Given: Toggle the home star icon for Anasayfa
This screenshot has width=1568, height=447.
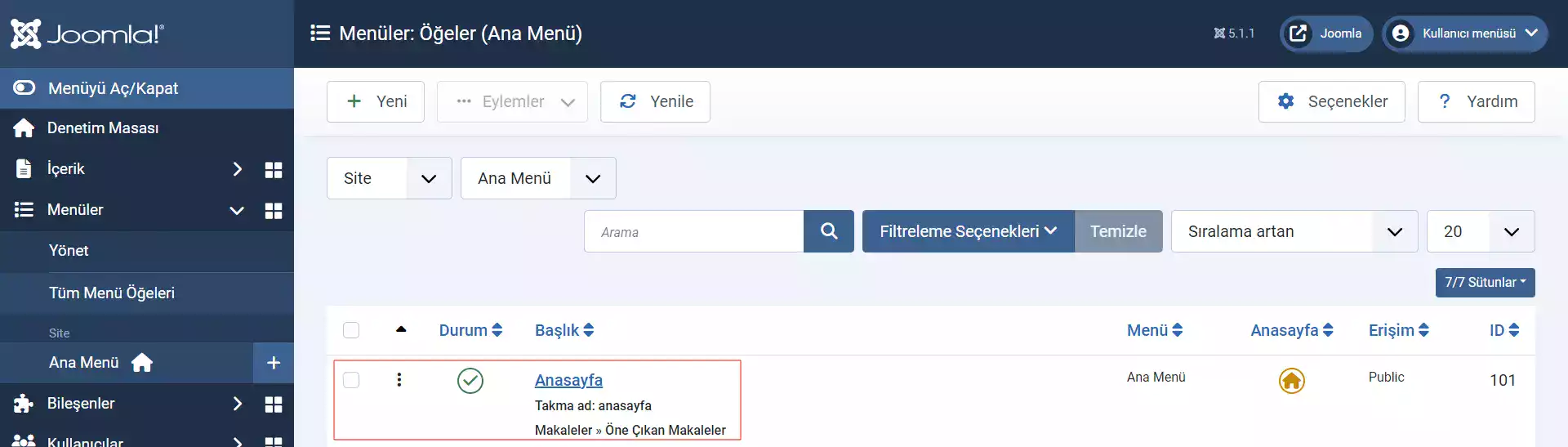Looking at the screenshot, I should [x=1292, y=381].
